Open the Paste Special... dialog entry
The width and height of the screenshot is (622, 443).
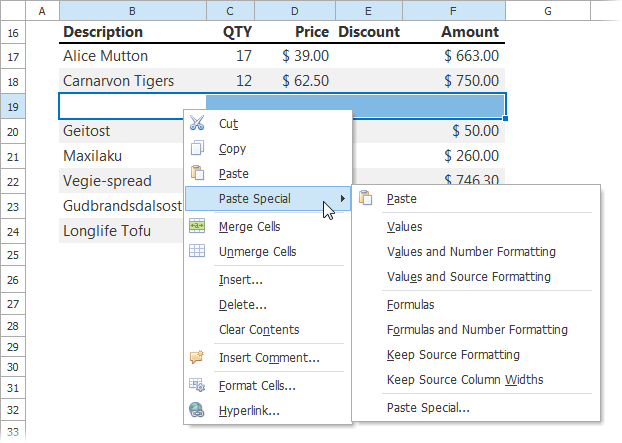coord(427,408)
